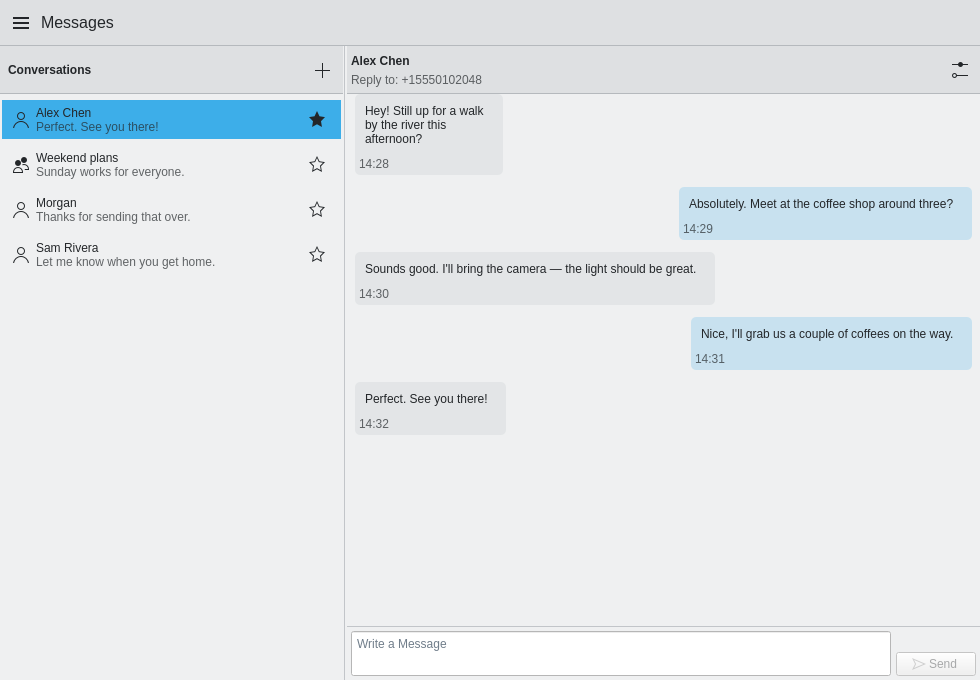Star the Morgan conversation
Screen dimensions: 980x680
(x=317, y=209)
